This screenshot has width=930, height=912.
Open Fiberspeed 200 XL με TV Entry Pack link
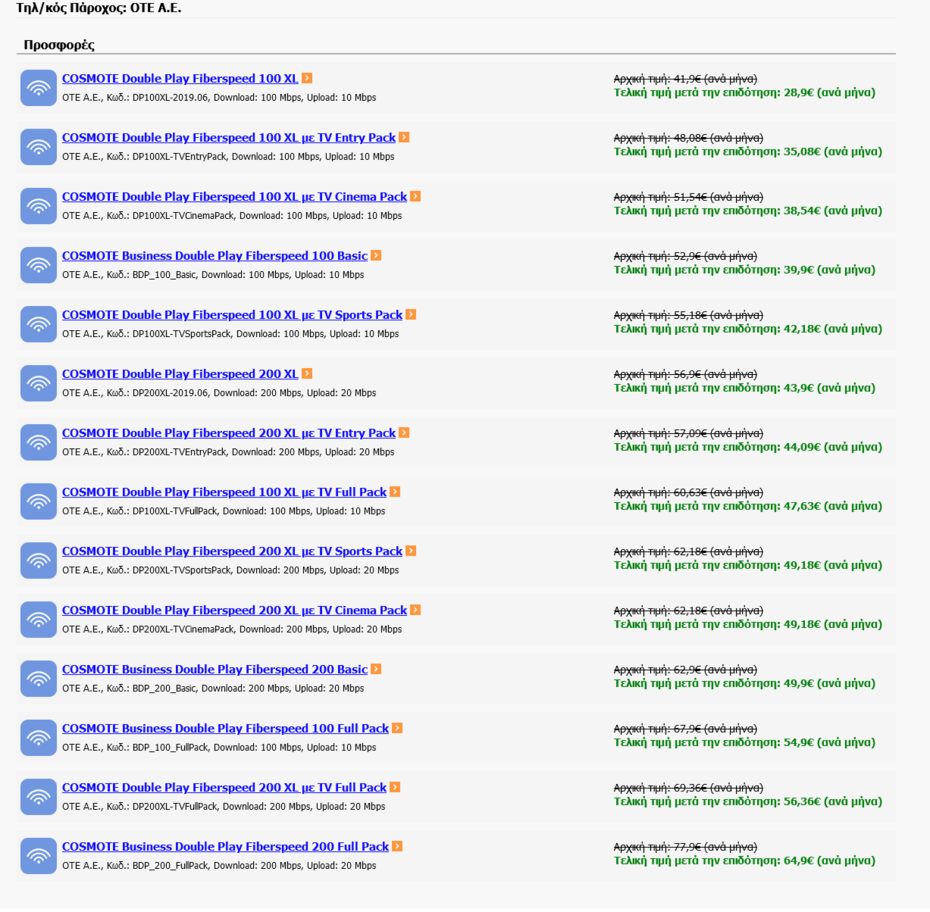[x=229, y=433]
